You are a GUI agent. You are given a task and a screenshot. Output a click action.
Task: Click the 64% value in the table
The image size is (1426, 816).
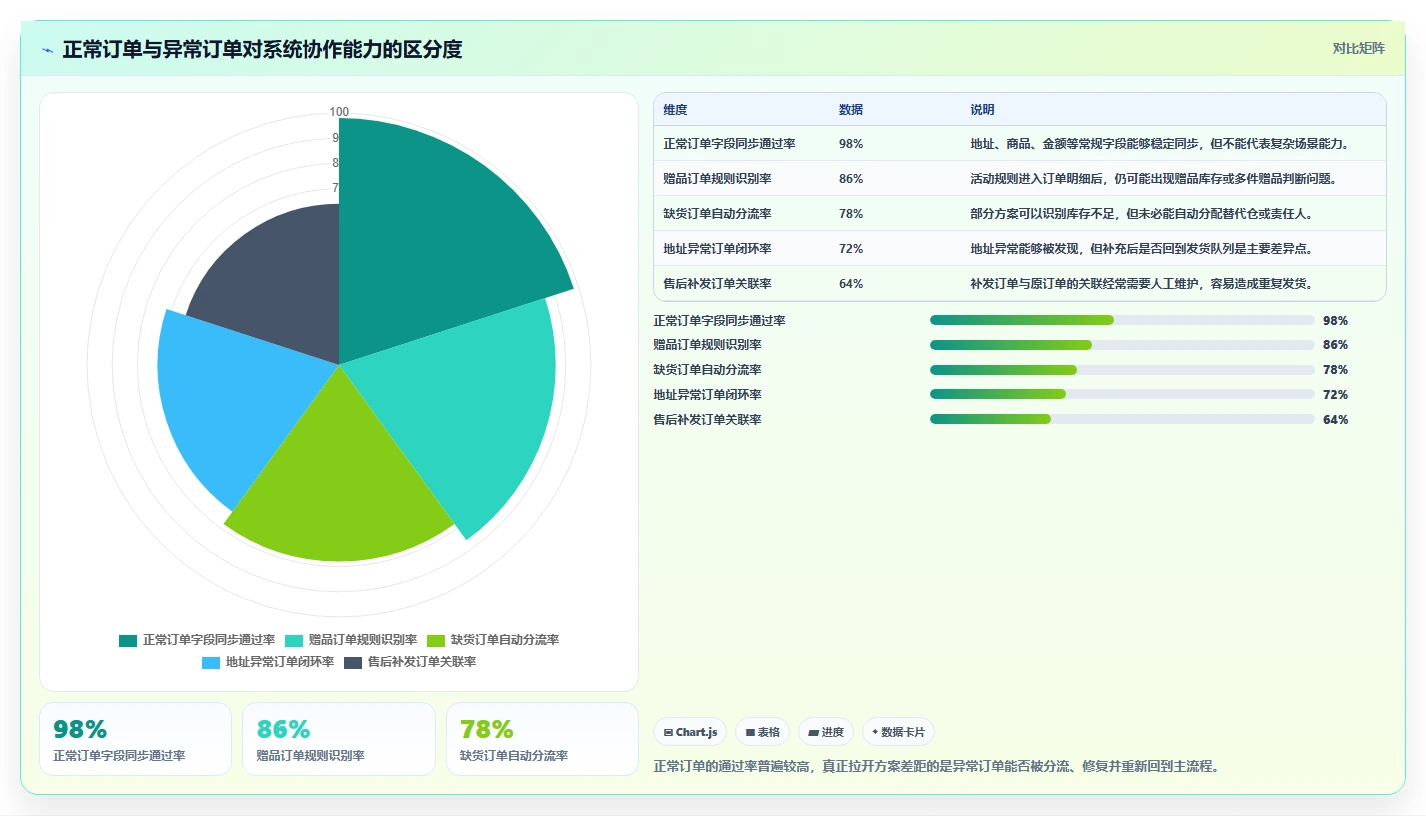tap(851, 284)
